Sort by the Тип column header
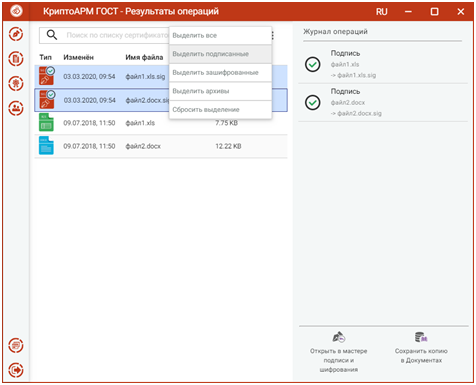This screenshot has width=476, height=385. click(45, 57)
